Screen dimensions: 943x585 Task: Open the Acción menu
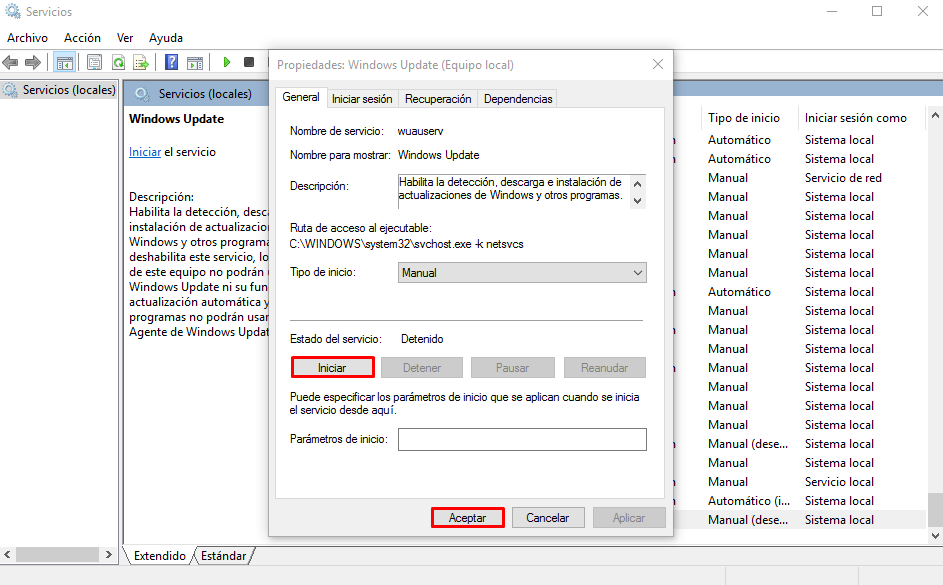pos(82,38)
